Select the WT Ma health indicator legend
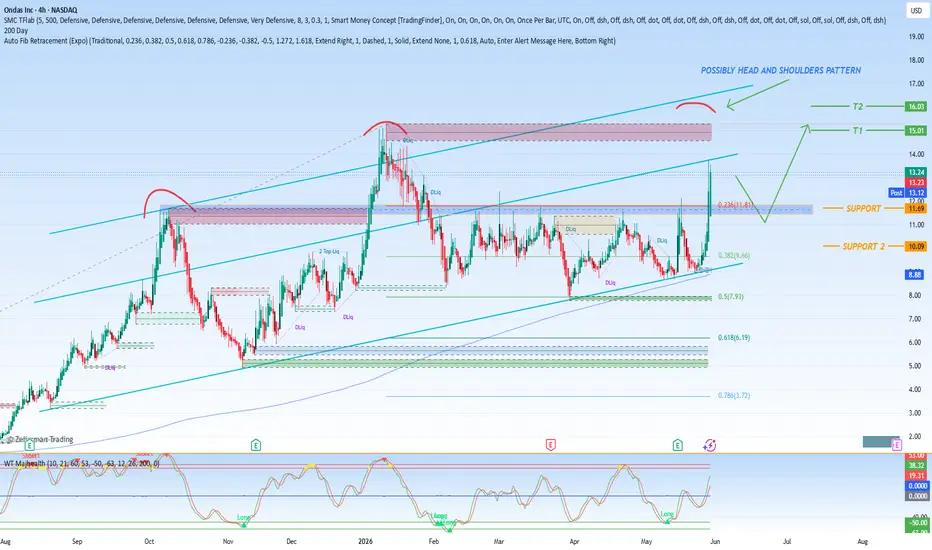The height and width of the screenshot is (550, 932). tap(81, 463)
